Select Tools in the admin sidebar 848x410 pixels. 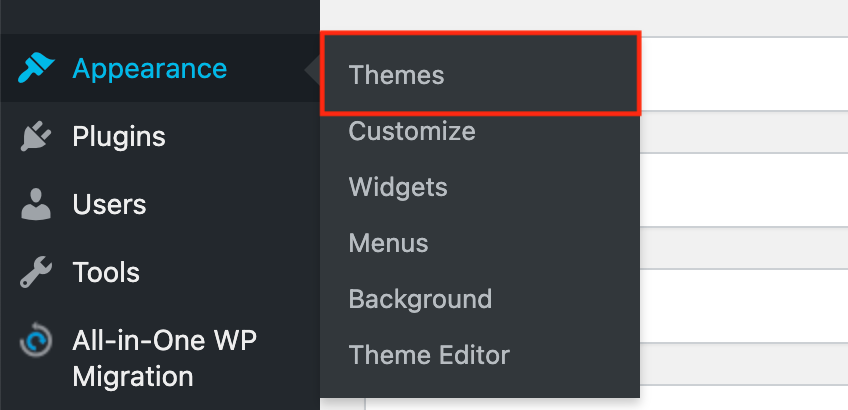click(x=106, y=273)
